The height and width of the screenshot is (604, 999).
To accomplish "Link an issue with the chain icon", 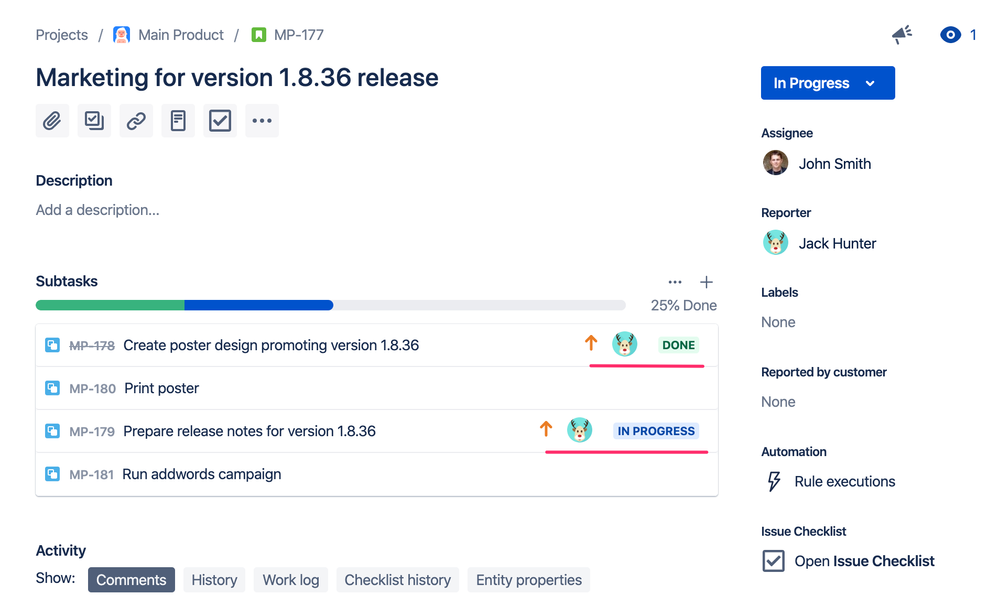I will click(x=136, y=120).
